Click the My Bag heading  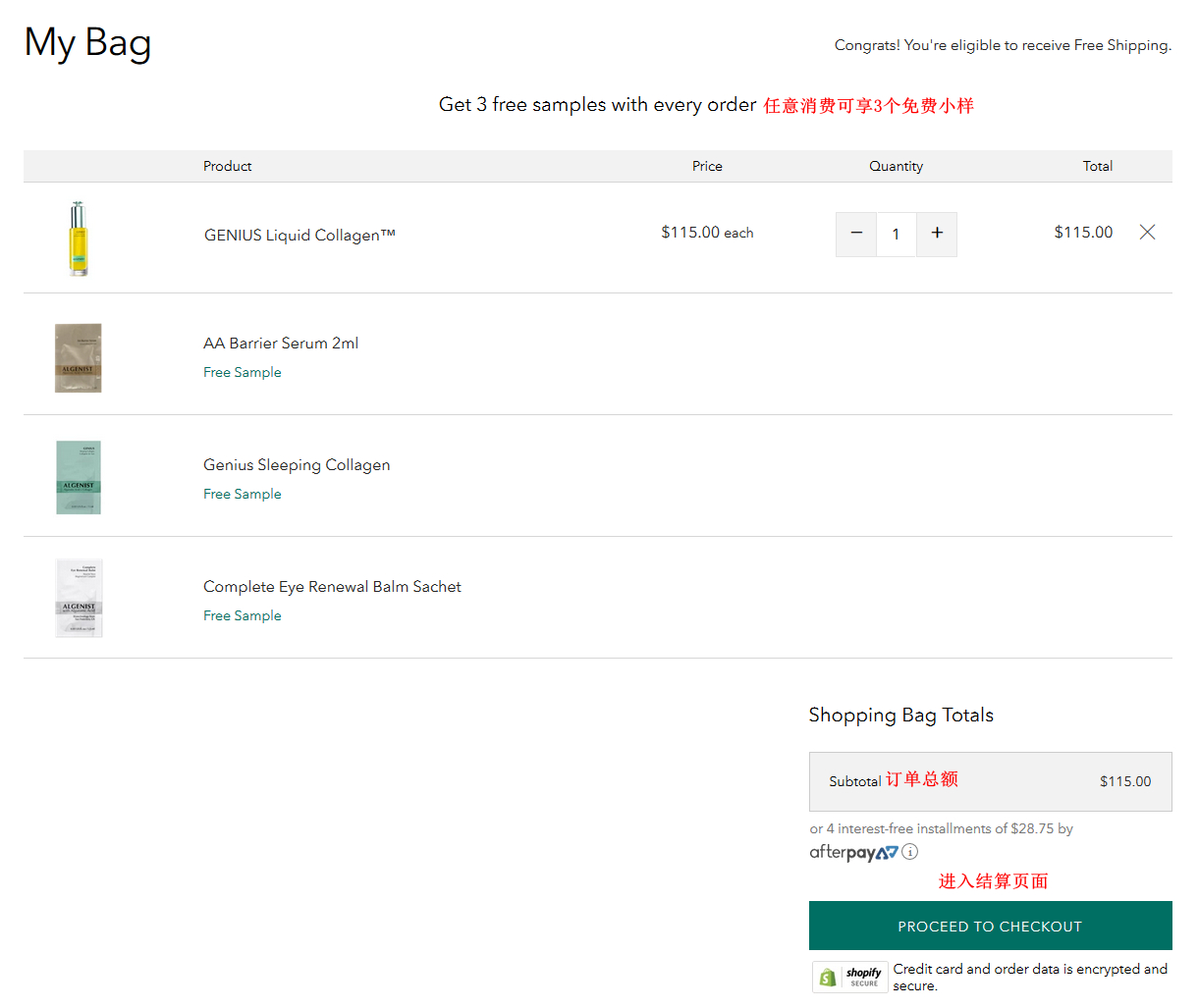(88, 43)
